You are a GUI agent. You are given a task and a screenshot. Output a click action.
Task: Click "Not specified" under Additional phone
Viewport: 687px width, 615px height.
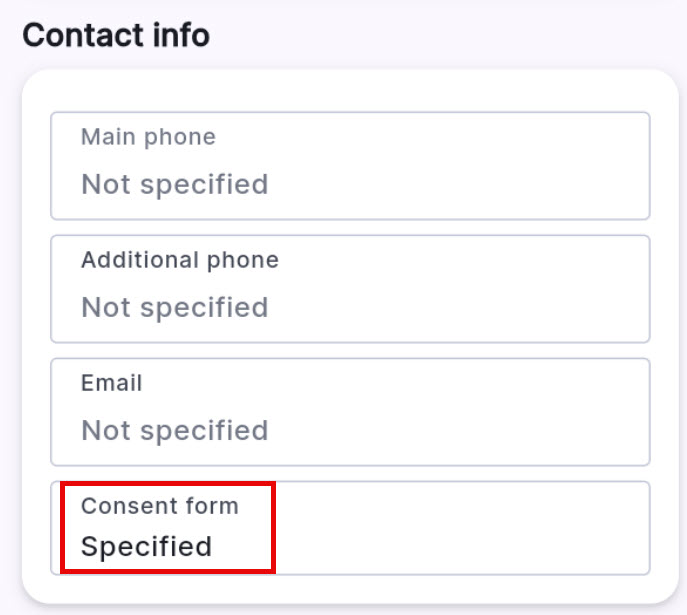coord(175,307)
